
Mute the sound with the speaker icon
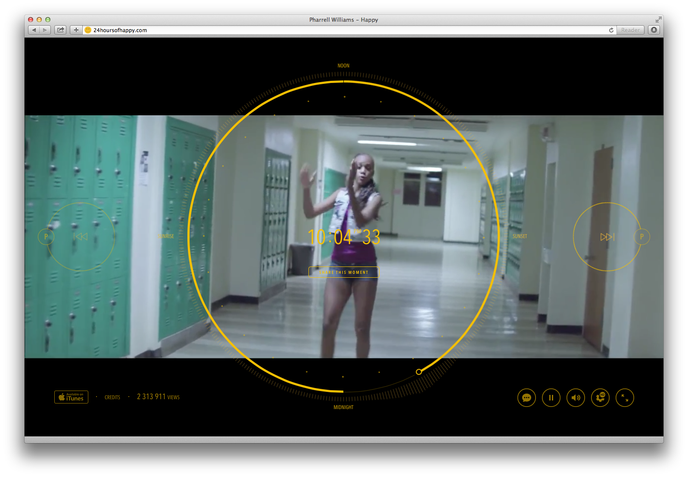point(576,398)
